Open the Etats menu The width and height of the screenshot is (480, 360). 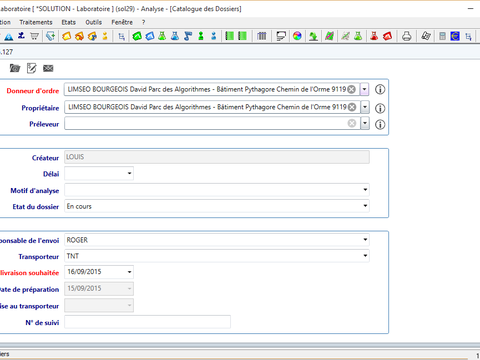(x=69, y=22)
